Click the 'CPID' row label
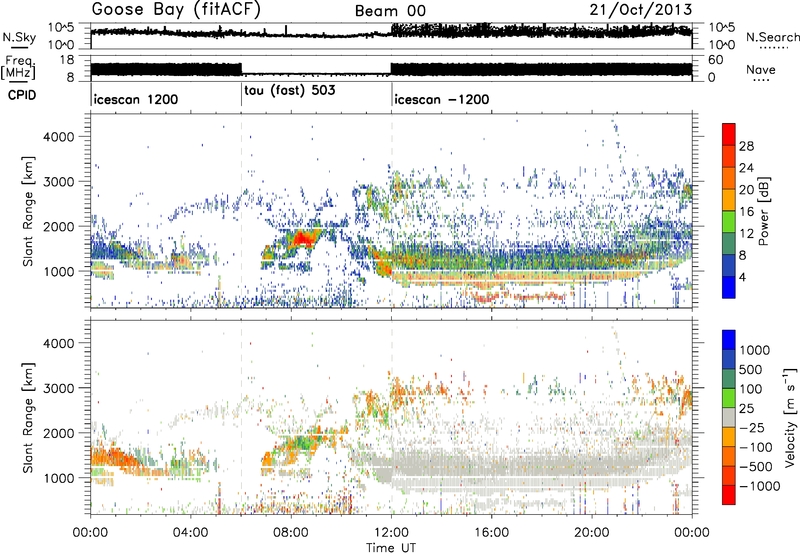 [21, 95]
